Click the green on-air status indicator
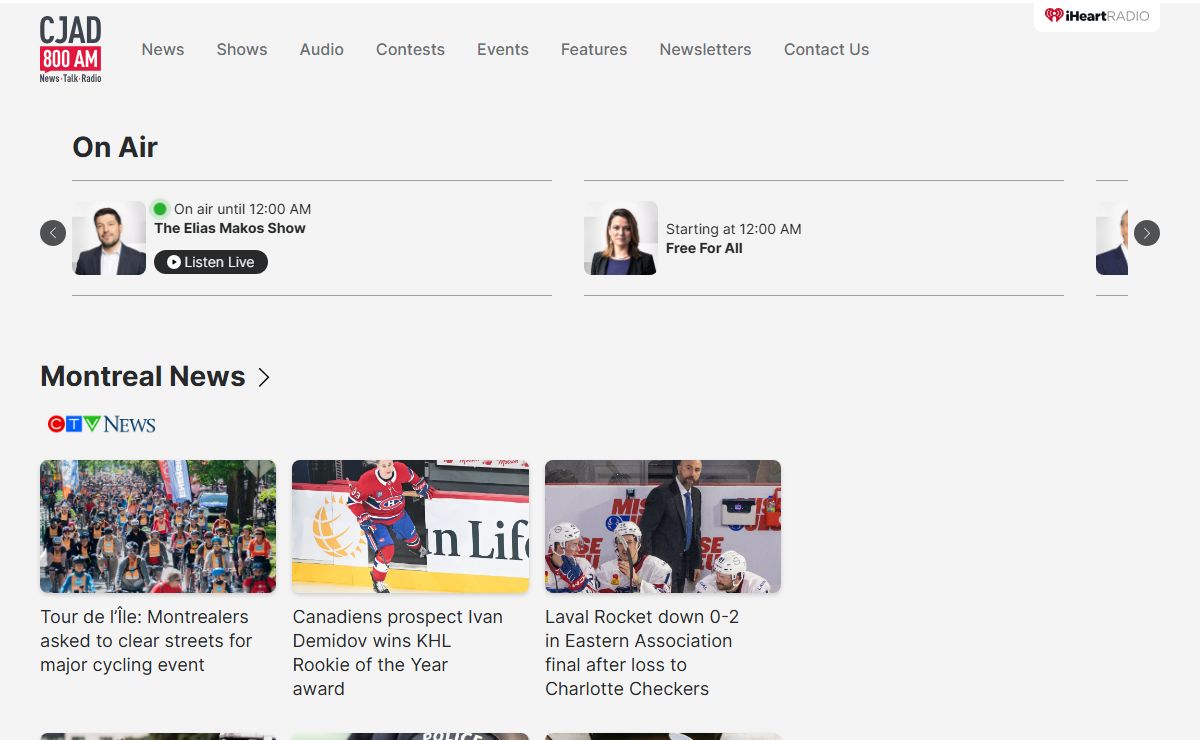This screenshot has height=740, width=1200. tap(160, 209)
